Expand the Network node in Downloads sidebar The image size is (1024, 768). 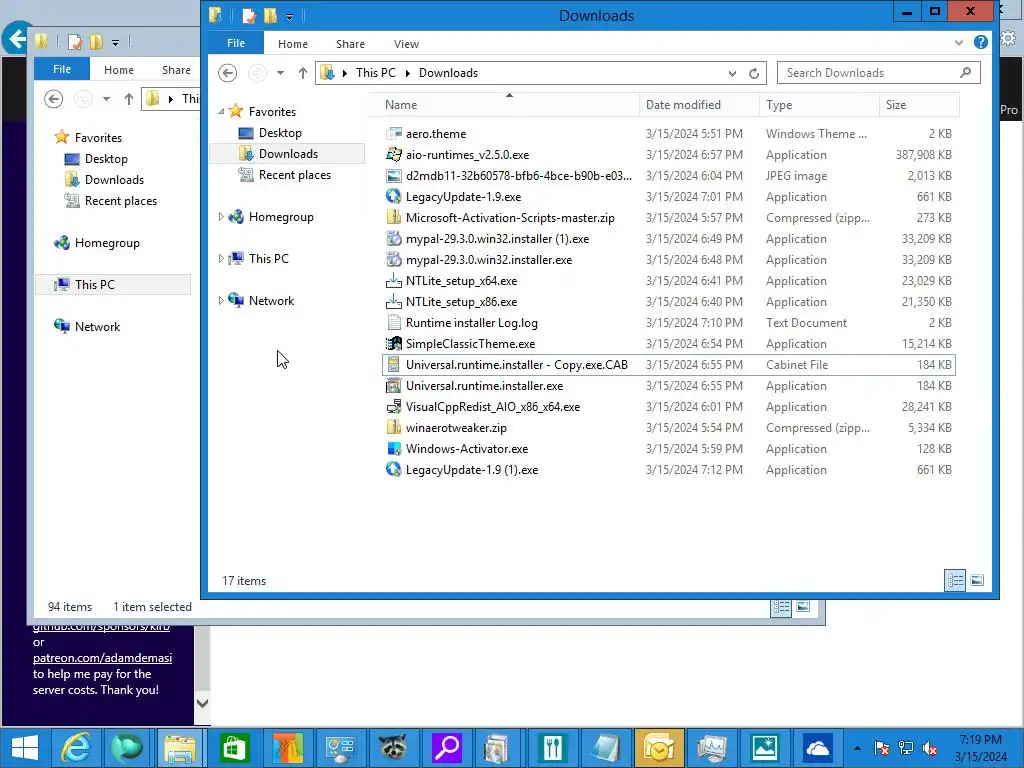point(221,300)
